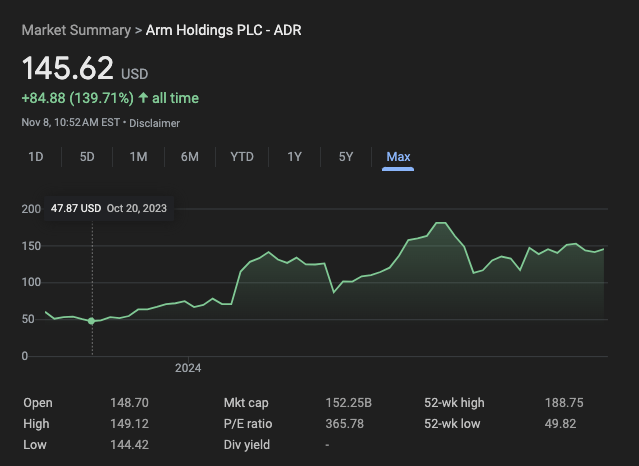Click the P/E ratio value 365.78
Image resolution: width=639 pixels, height=466 pixels.
tap(345, 423)
